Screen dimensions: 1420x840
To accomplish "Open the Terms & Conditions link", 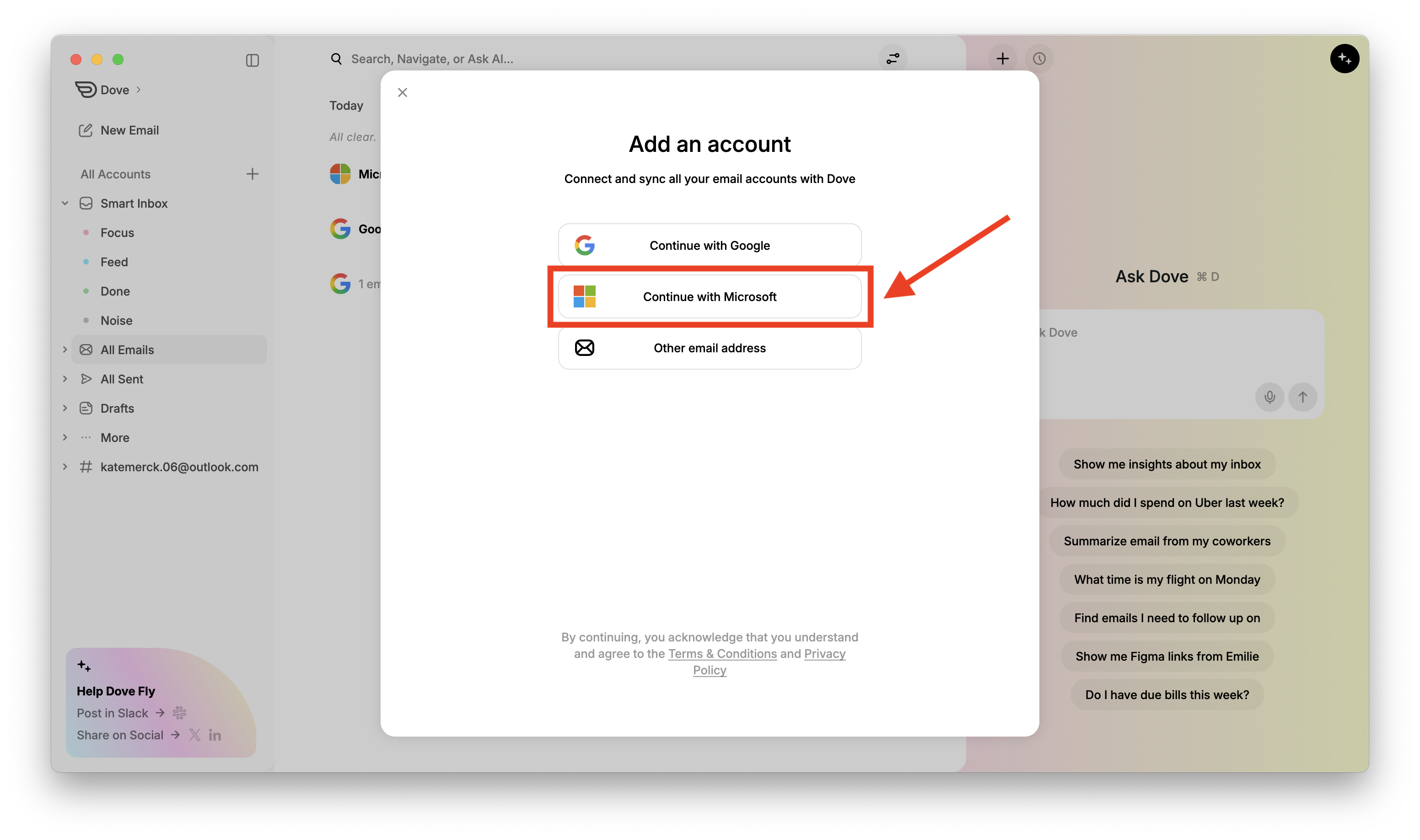I will tap(722, 654).
